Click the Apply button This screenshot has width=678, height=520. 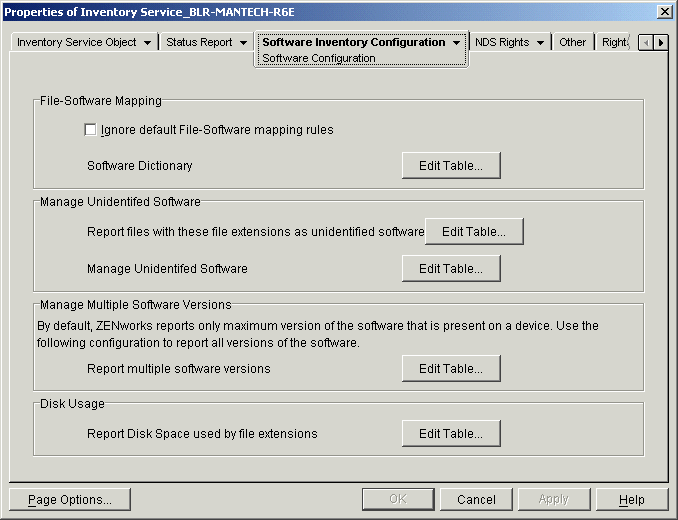click(554, 500)
